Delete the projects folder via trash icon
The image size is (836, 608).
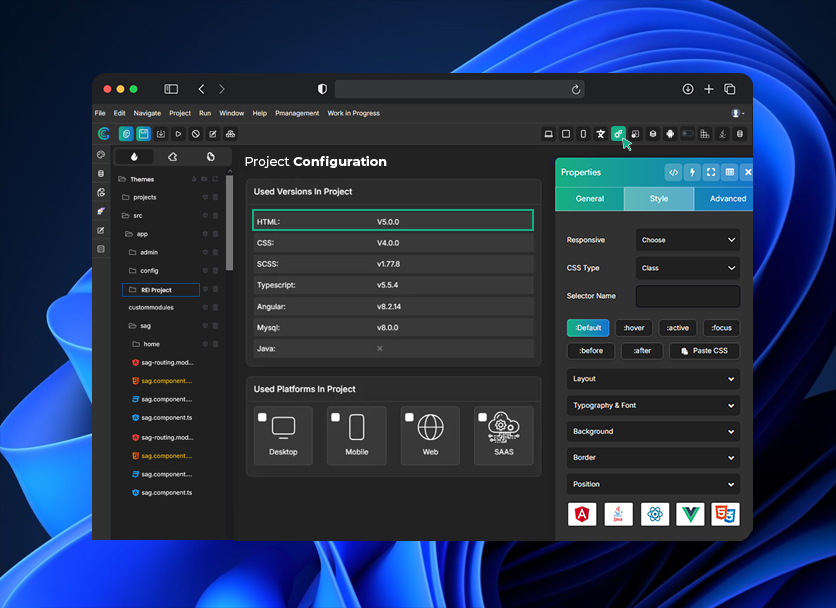point(215,197)
